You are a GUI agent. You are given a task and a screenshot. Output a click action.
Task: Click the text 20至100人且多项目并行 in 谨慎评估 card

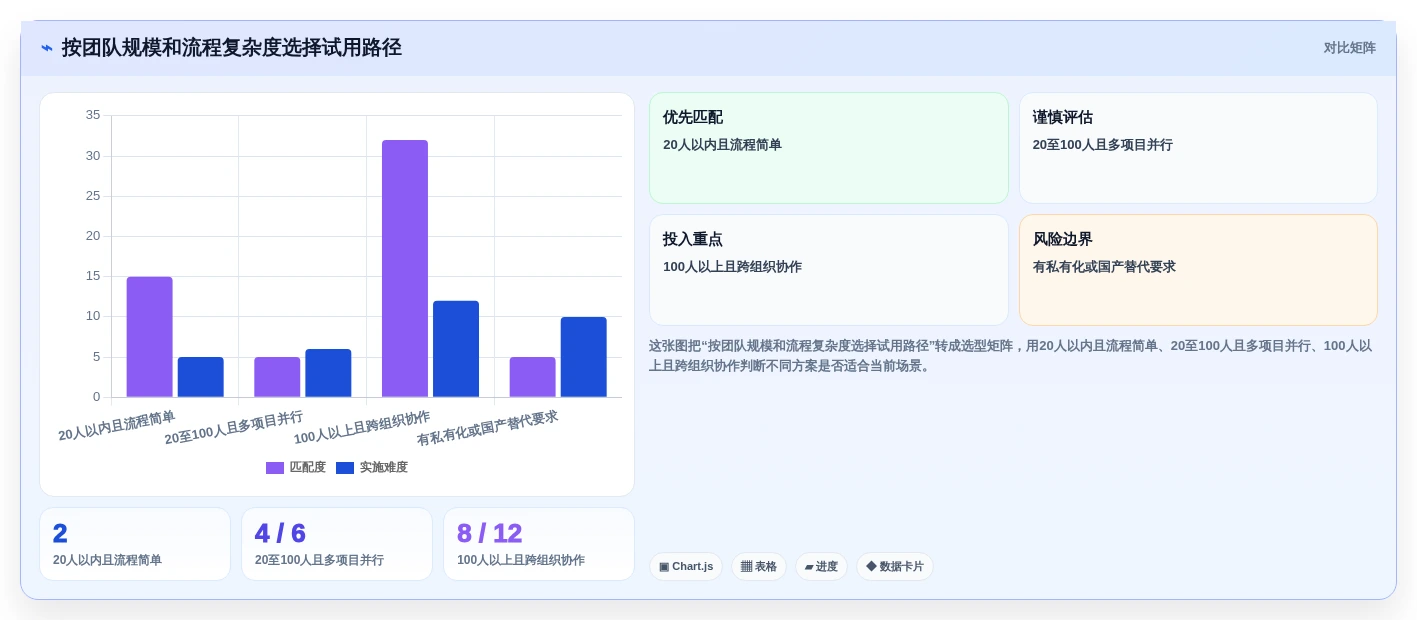(x=1103, y=145)
